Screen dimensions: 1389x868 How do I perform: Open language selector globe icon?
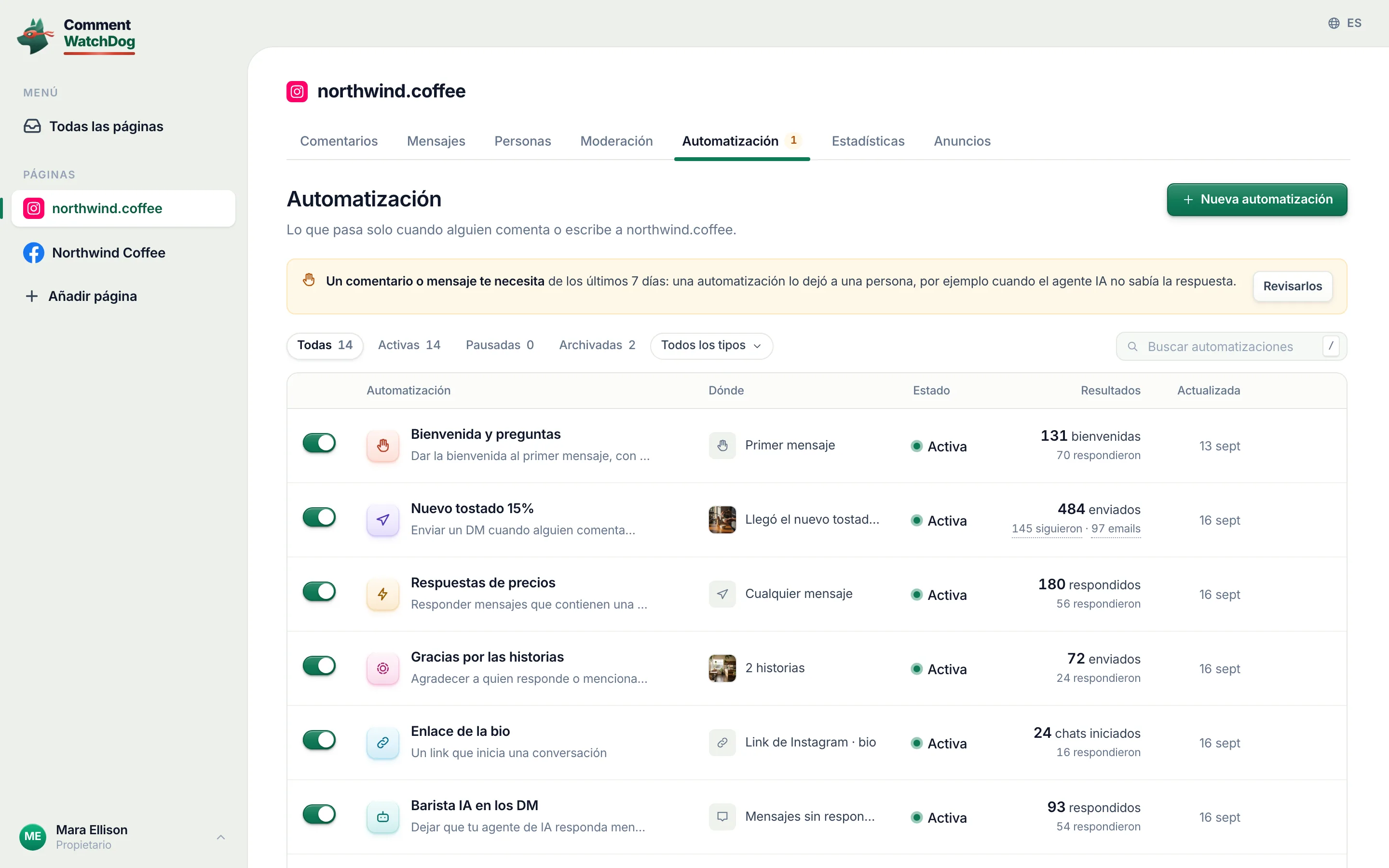pyautogui.click(x=1334, y=23)
